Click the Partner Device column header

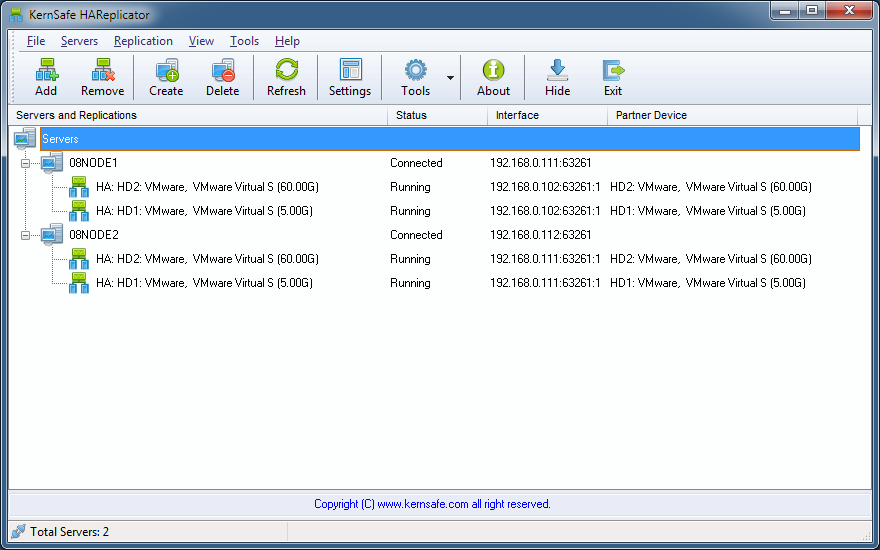click(733, 115)
